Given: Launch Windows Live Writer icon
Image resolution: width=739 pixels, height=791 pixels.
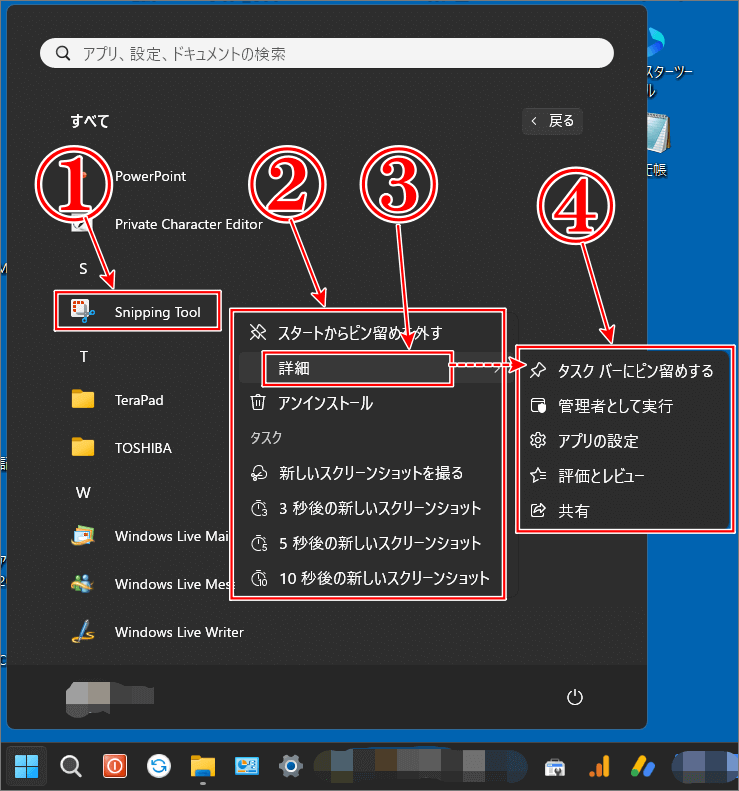Looking at the screenshot, I should [83, 632].
